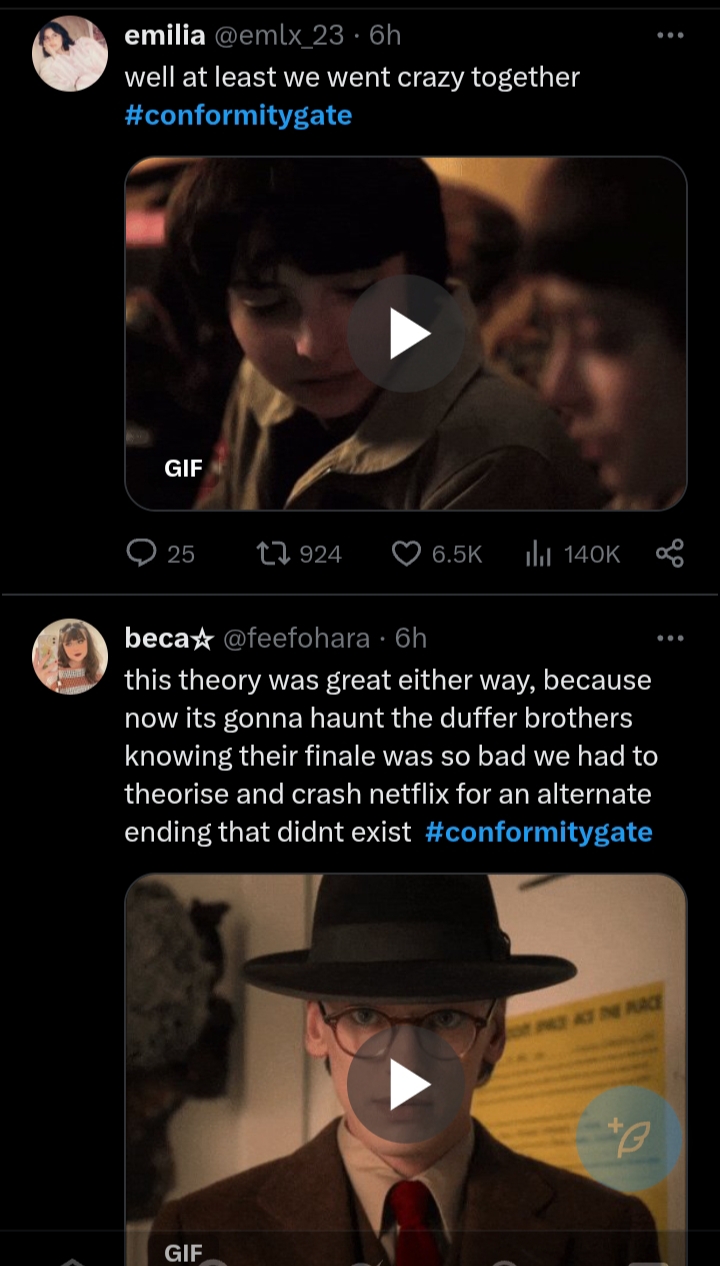This screenshot has height=1266, width=720.
Task: Share emilia's tweet via share icon
Action: pyautogui.click(x=669, y=553)
